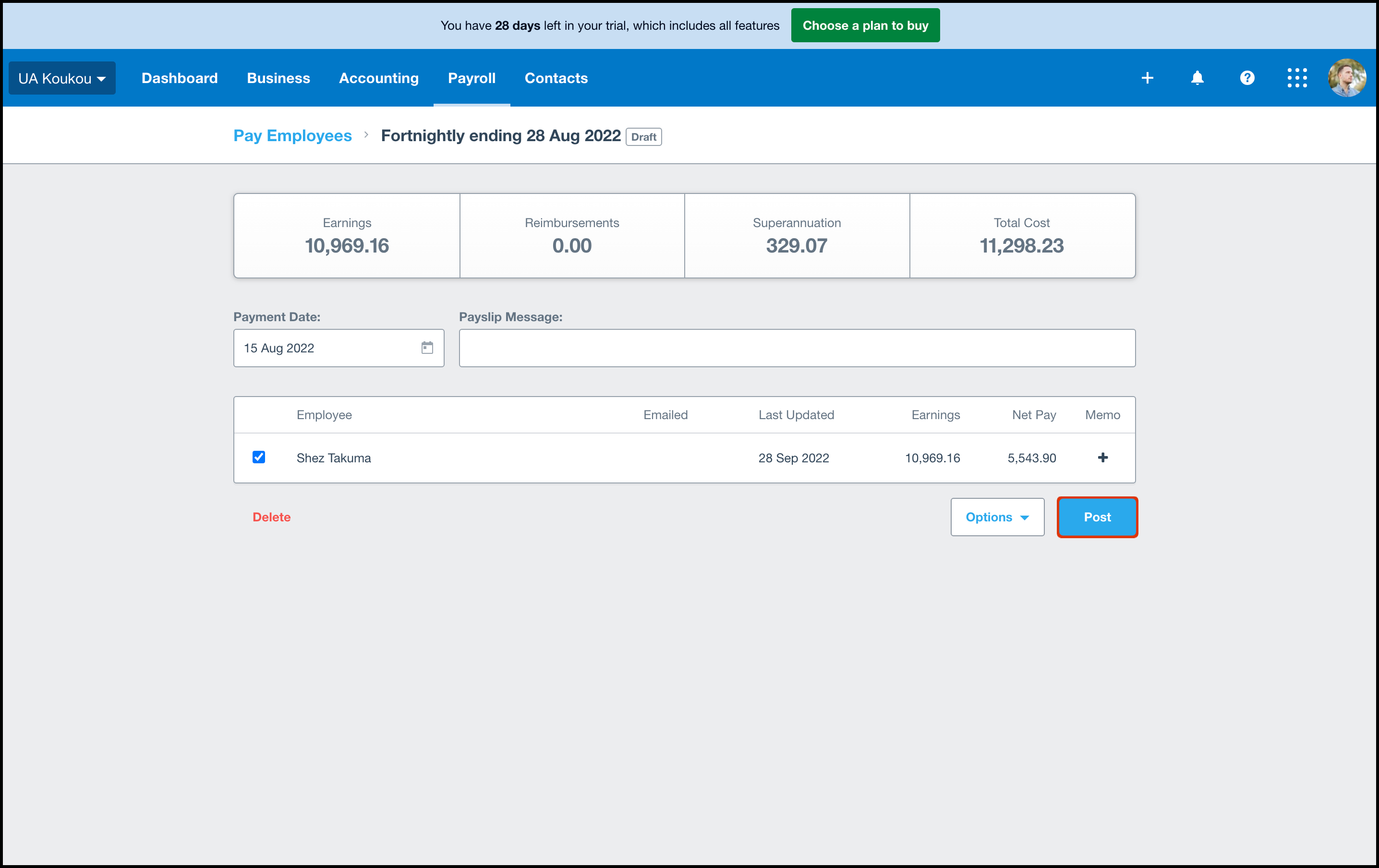The height and width of the screenshot is (868, 1379).
Task: Open the app launcher grid icon
Action: click(1296, 78)
